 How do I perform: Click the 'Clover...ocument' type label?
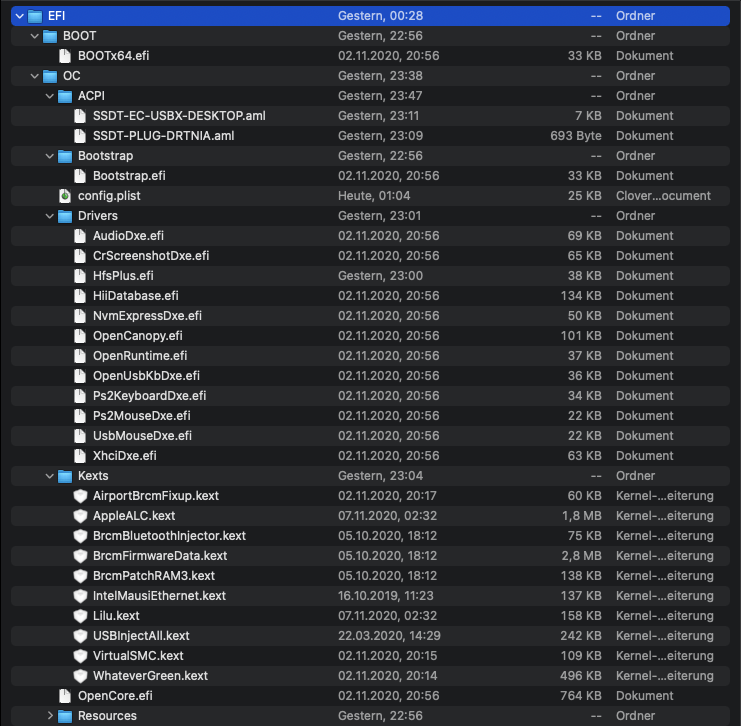click(663, 196)
